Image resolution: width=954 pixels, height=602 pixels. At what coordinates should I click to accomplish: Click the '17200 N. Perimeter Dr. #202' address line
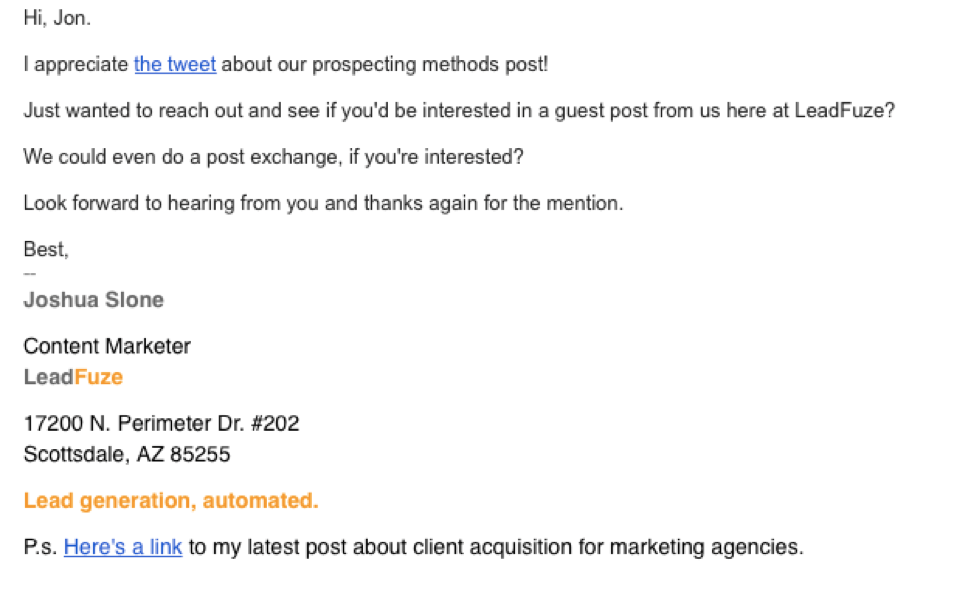[x=161, y=423]
